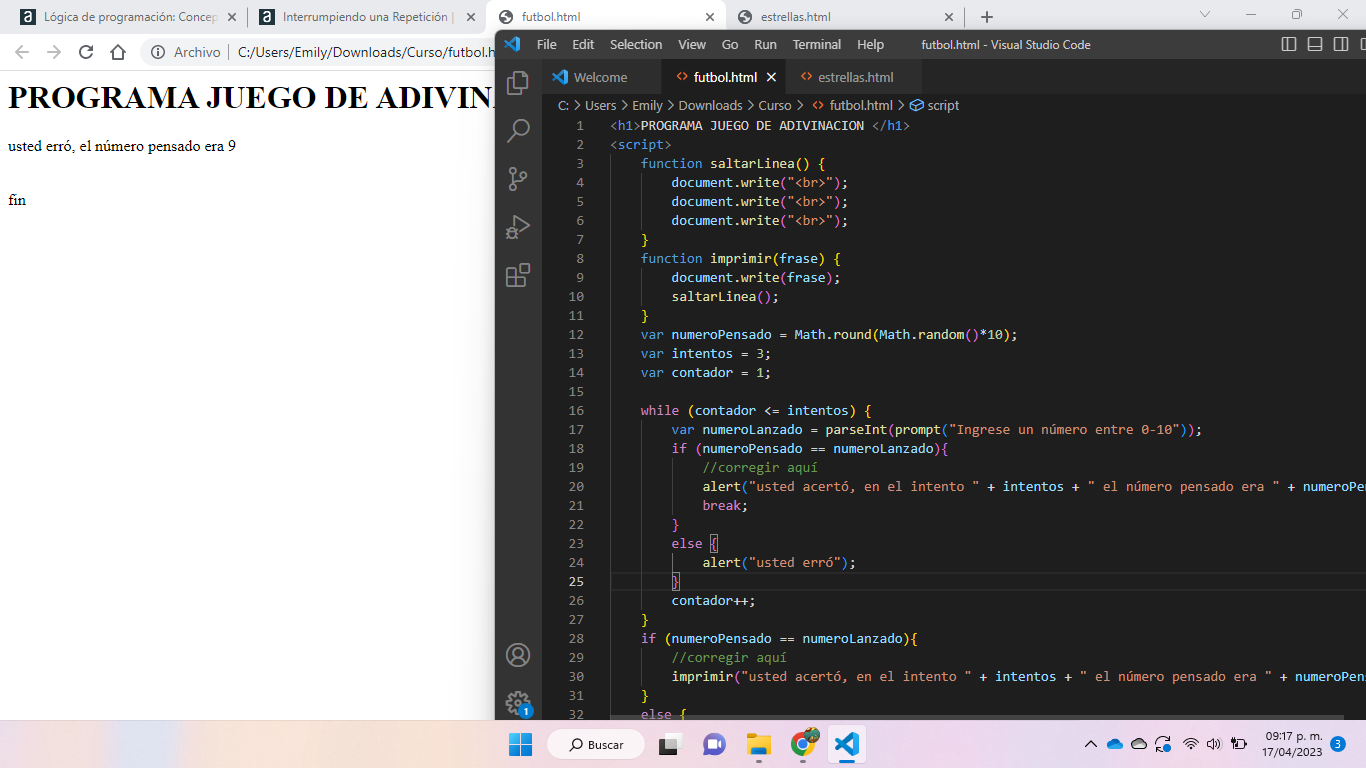The height and width of the screenshot is (768, 1366).
Task: View site information icon in address bar
Action: tap(158, 52)
